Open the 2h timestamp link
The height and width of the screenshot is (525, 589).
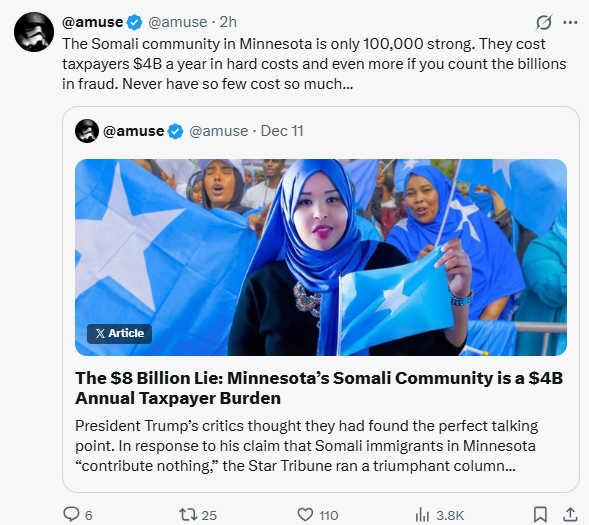pos(228,22)
